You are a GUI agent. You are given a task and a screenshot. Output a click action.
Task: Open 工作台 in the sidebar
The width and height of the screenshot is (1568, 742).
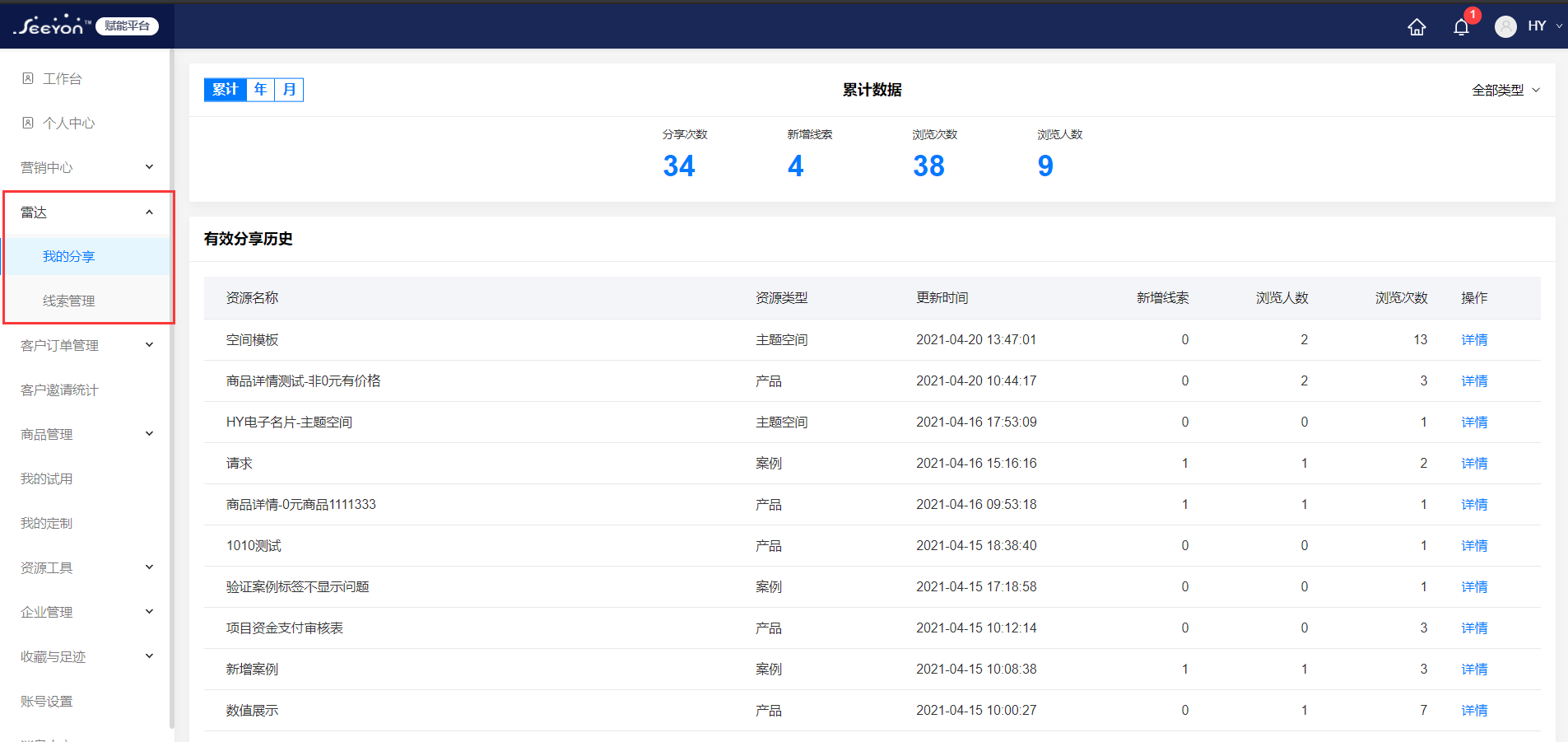[x=63, y=78]
